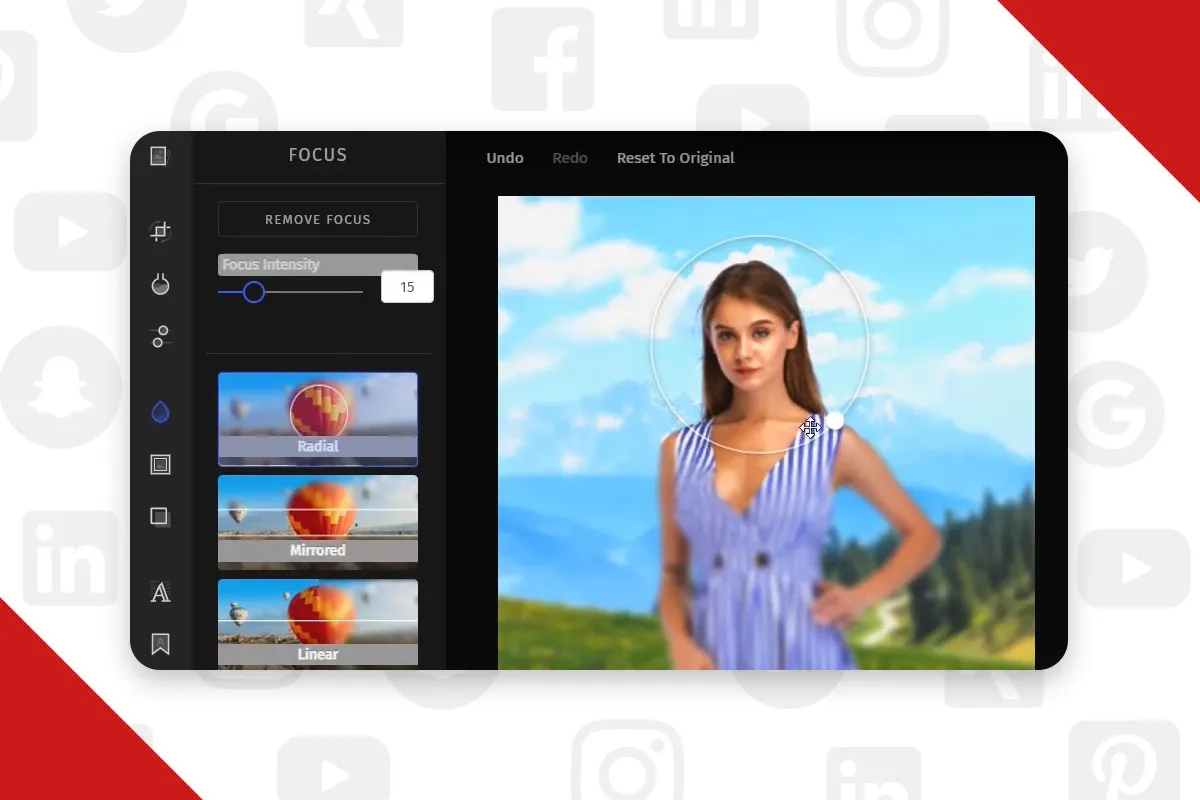Open the Frames tool icon

click(x=160, y=464)
